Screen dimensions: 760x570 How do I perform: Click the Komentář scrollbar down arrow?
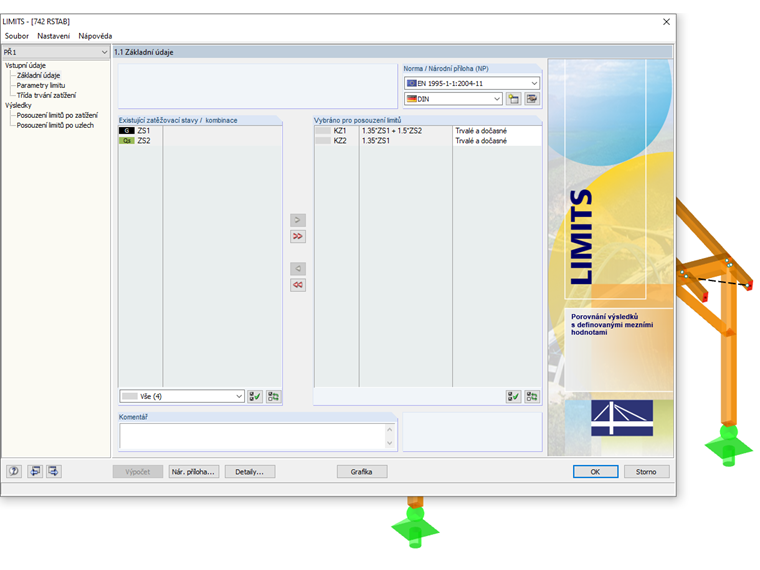390,443
